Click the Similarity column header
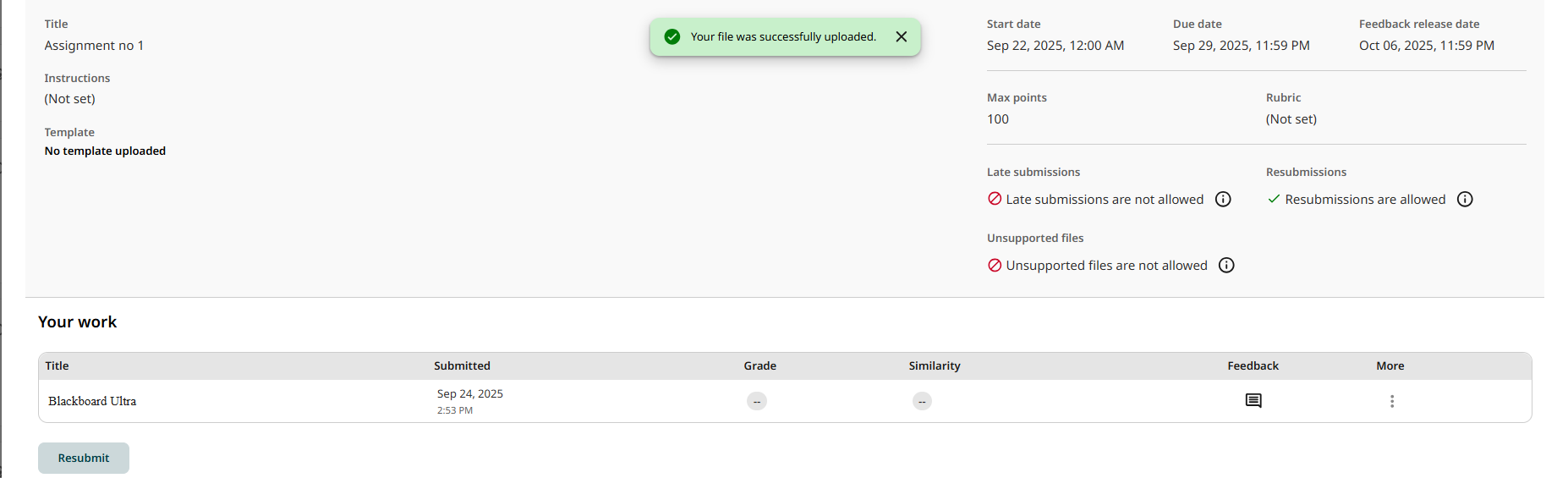 935,366
